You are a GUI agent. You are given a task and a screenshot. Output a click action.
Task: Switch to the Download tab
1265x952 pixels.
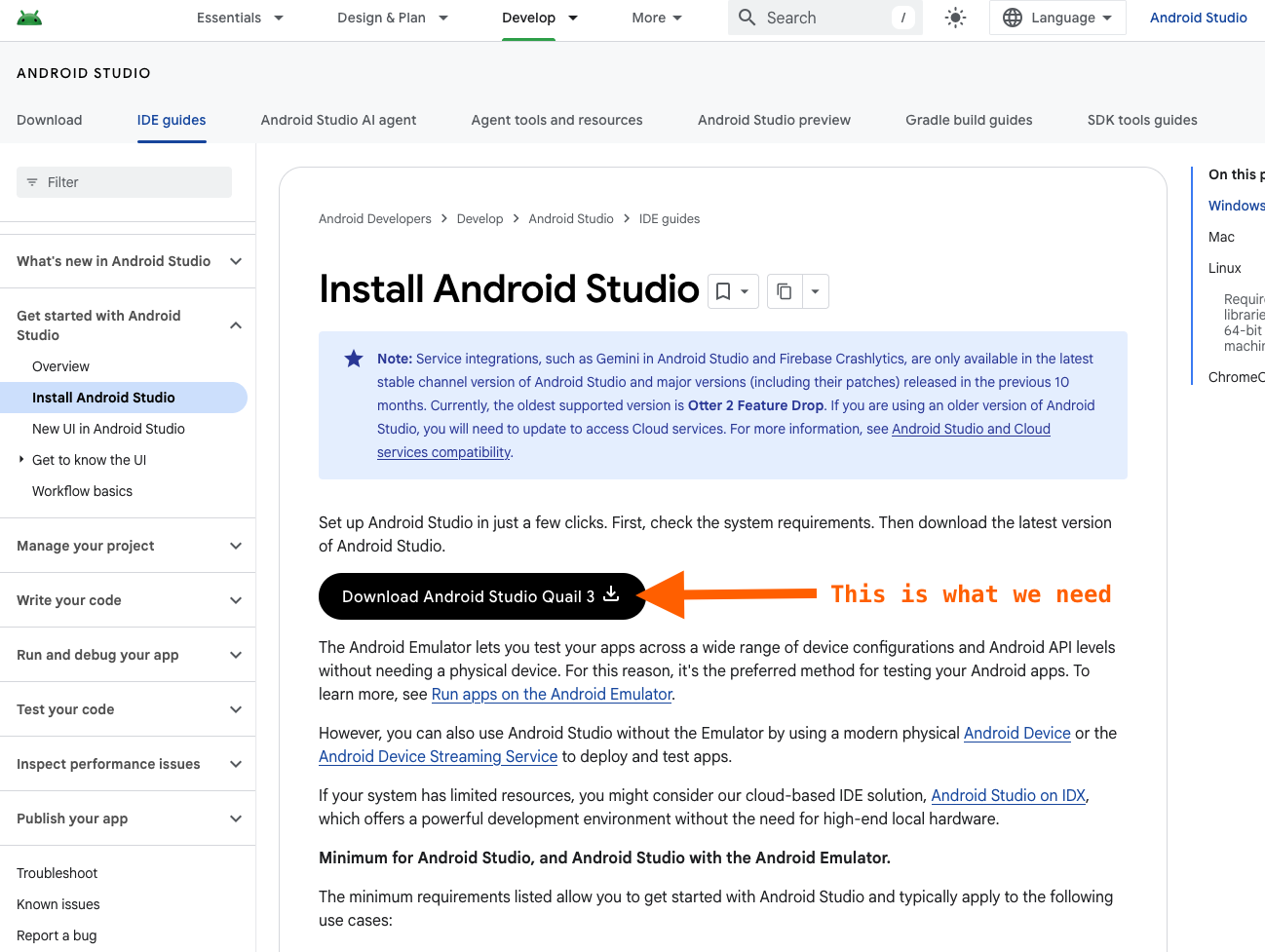click(x=50, y=120)
